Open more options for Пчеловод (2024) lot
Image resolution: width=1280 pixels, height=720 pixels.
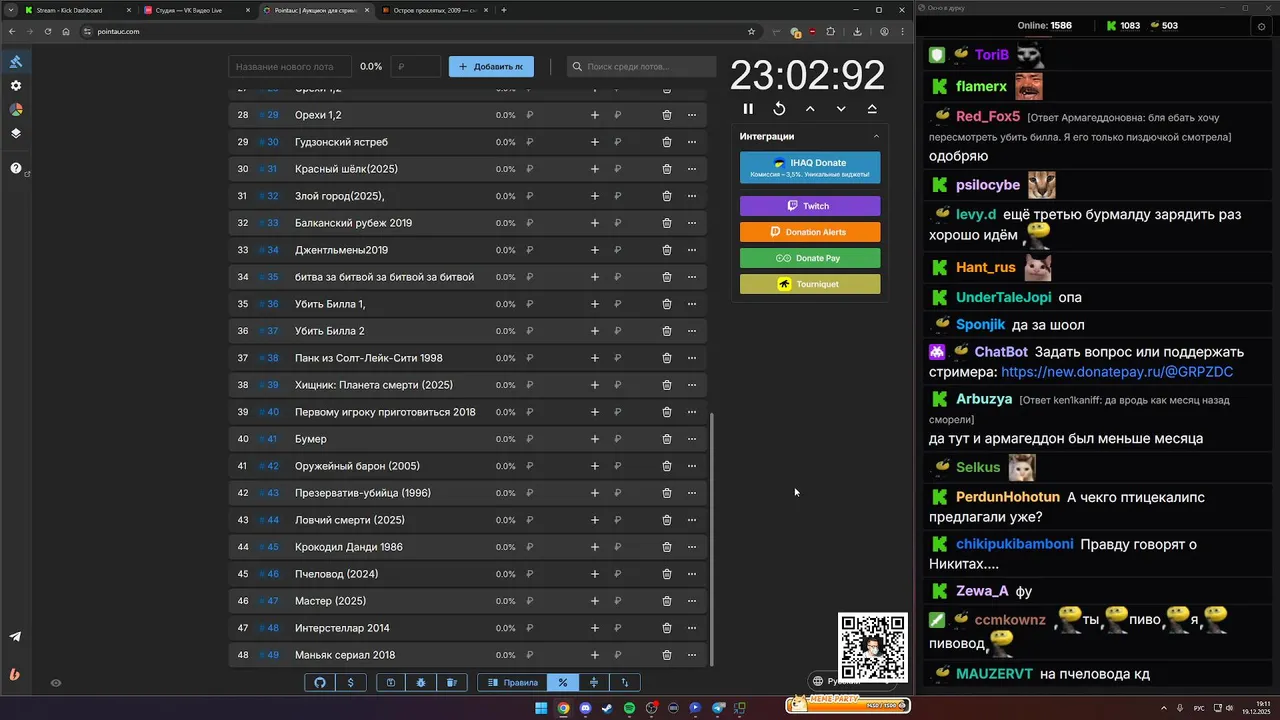tap(691, 574)
